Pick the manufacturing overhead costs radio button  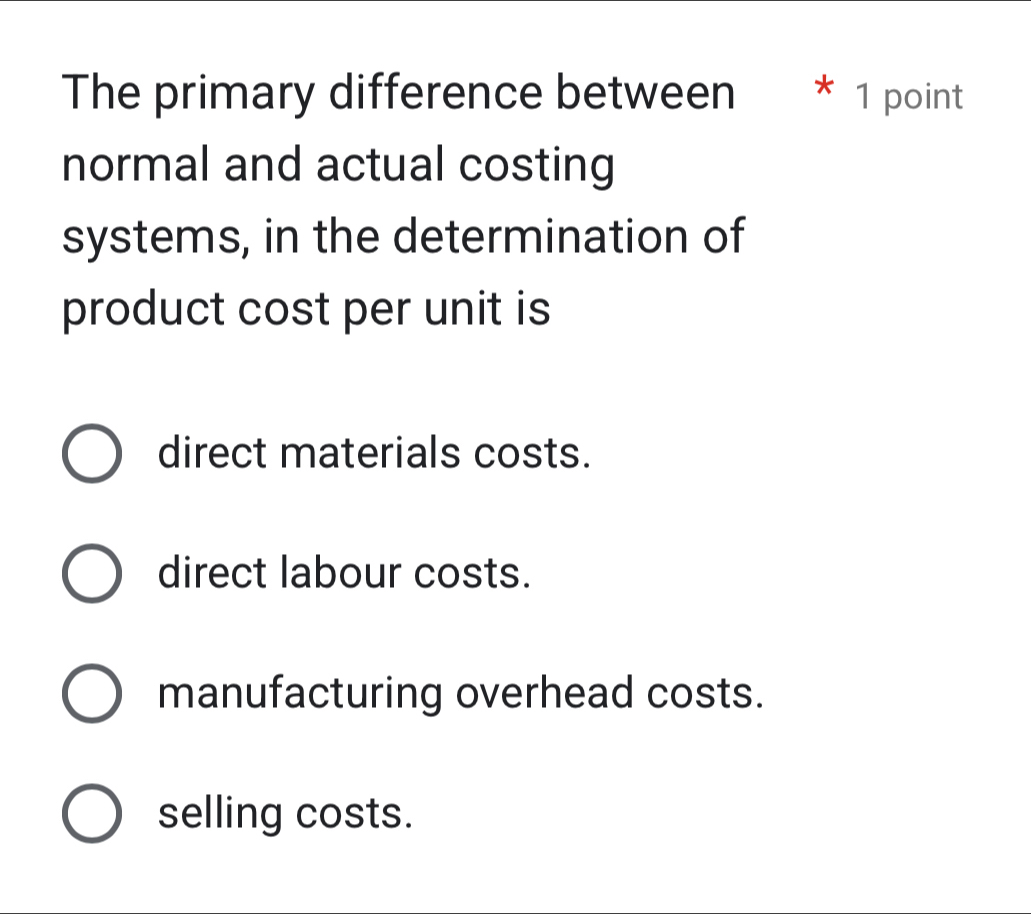click(x=93, y=693)
